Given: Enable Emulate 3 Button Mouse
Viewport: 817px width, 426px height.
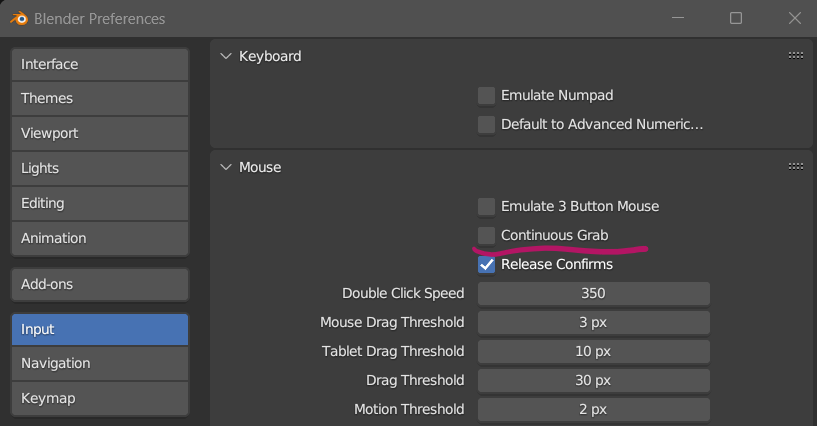Looking at the screenshot, I should tap(487, 207).
